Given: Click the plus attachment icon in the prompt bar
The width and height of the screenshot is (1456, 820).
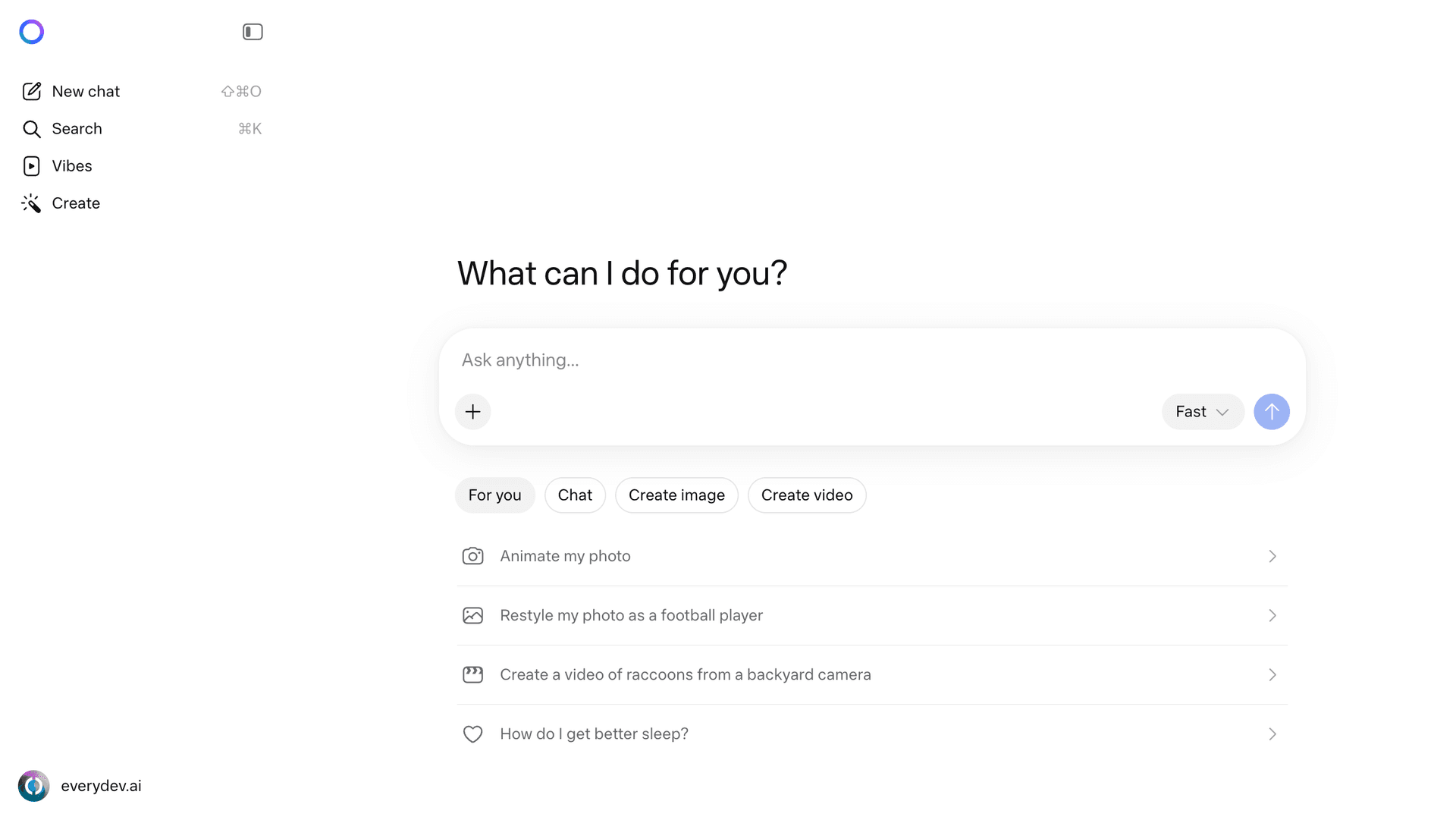Looking at the screenshot, I should click(x=472, y=411).
